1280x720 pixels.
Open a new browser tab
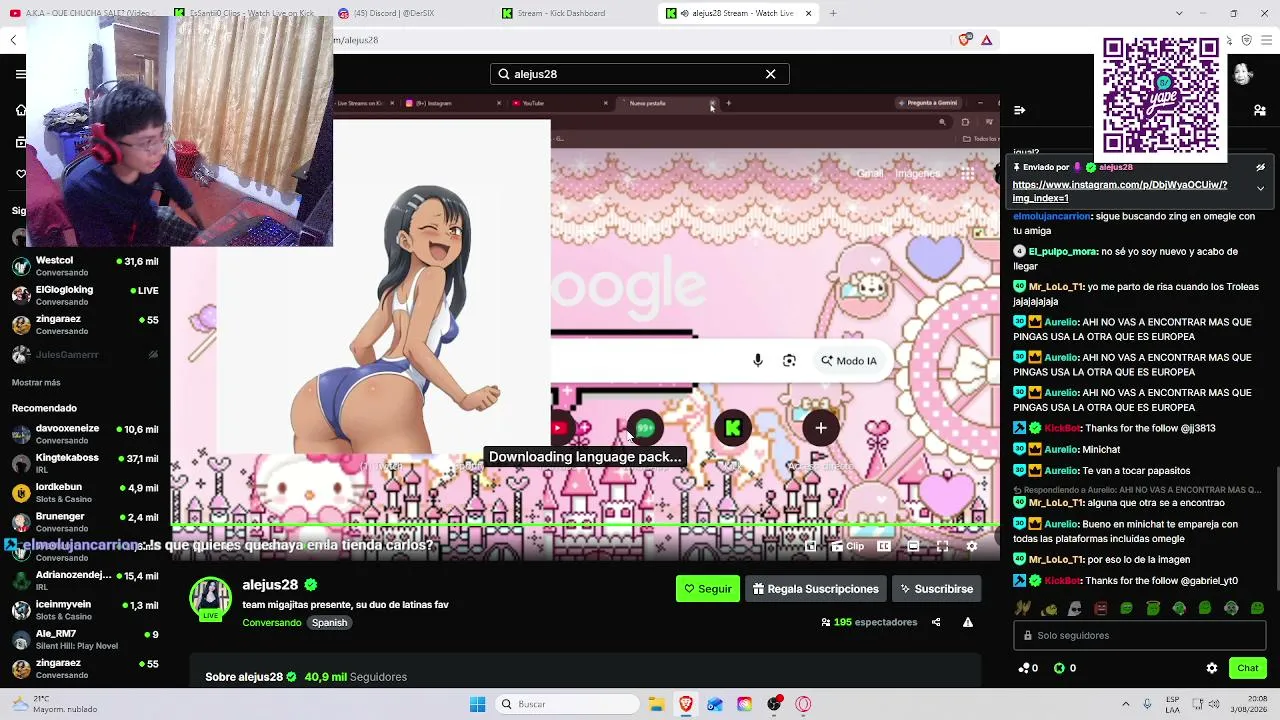click(x=833, y=13)
